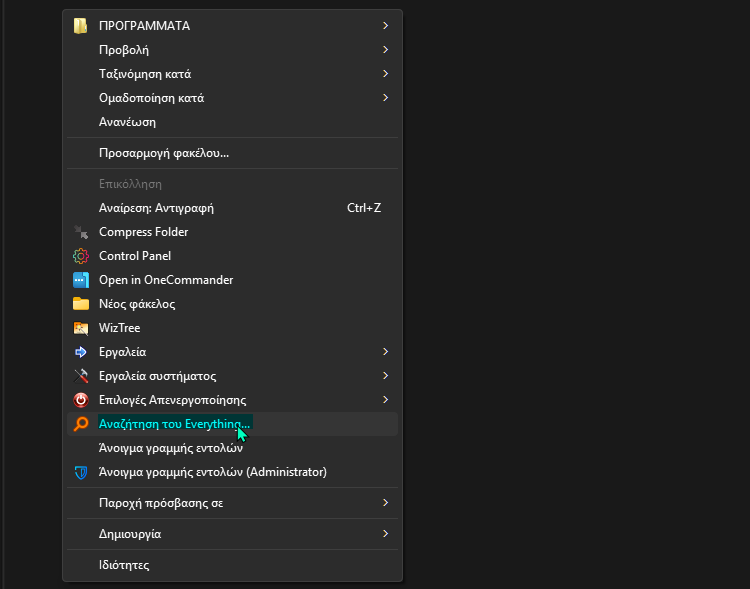Expand the Ταξινόμηση κατά submenu arrow
750x589 pixels.
tap(385, 74)
